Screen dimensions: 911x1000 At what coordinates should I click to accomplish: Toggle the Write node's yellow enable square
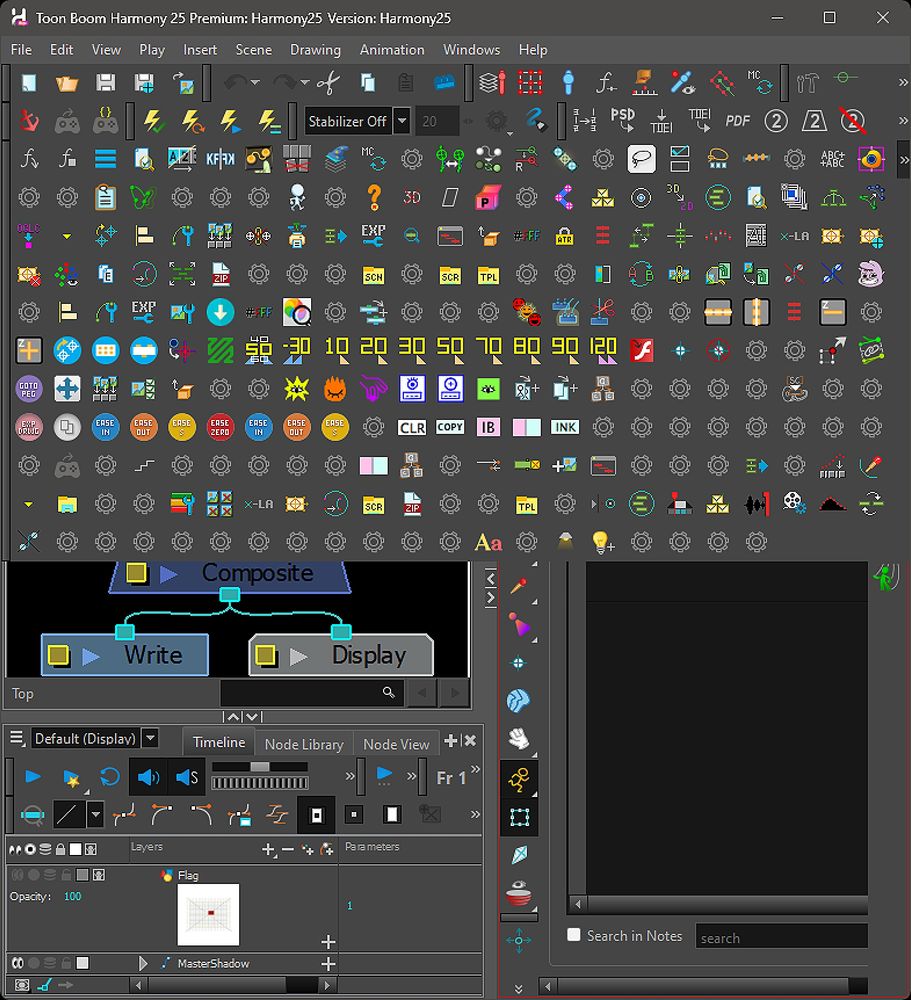click(58, 656)
